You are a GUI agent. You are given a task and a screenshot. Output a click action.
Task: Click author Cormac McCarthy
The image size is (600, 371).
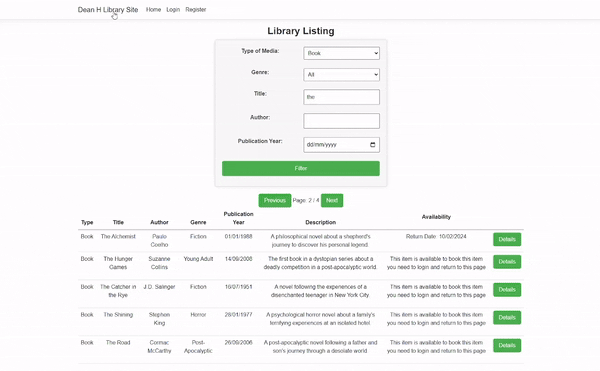point(159,347)
